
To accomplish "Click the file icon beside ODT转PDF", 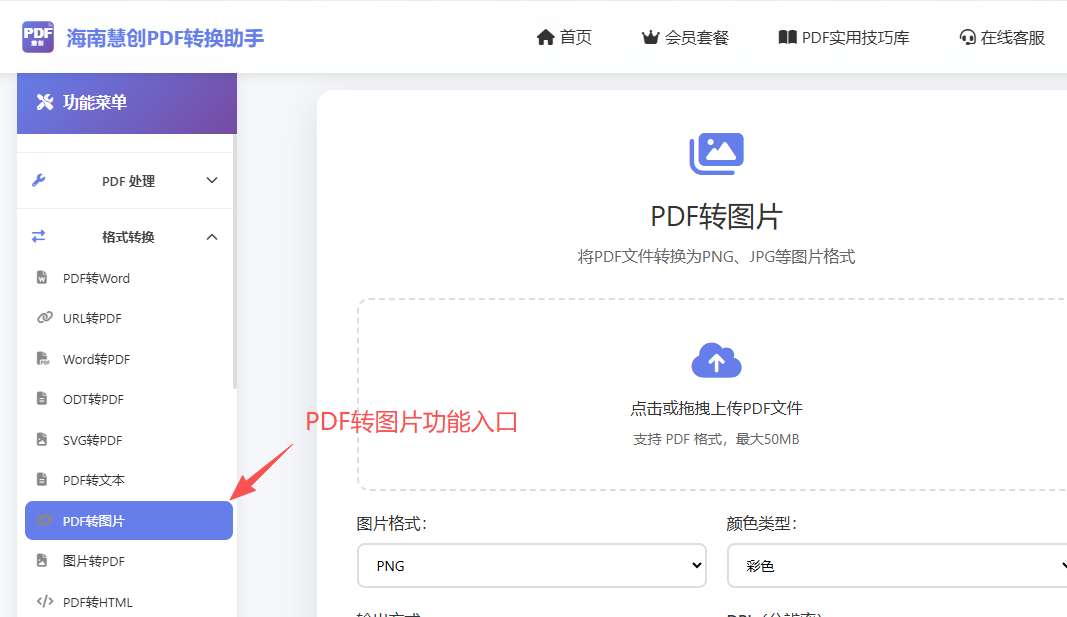I will click(42, 399).
